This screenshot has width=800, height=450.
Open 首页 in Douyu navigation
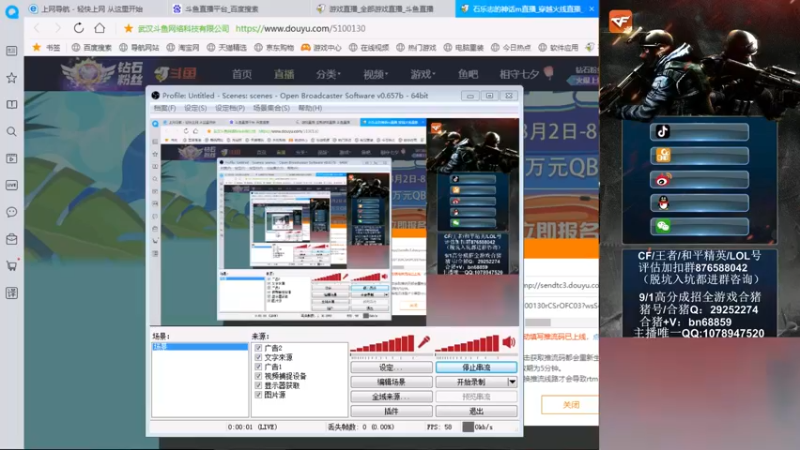(x=242, y=74)
